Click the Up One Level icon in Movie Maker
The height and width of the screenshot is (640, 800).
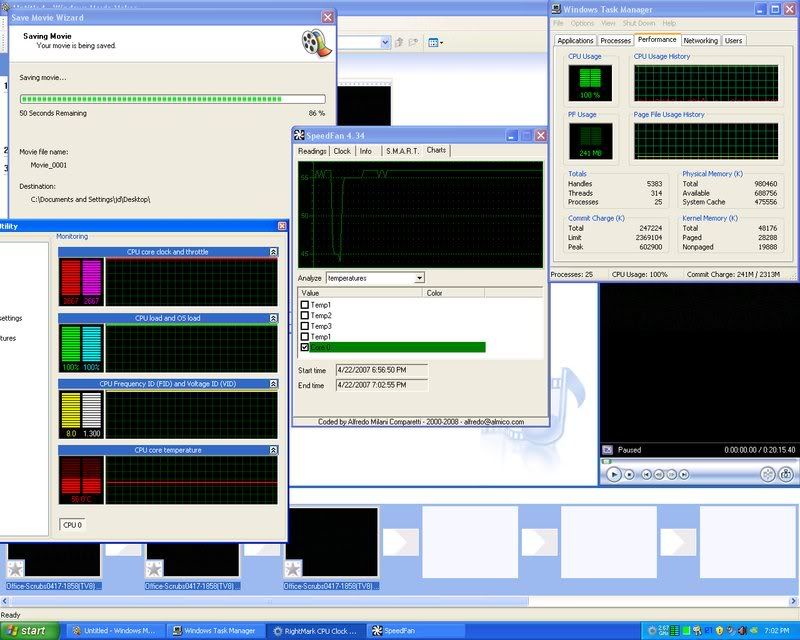399,42
